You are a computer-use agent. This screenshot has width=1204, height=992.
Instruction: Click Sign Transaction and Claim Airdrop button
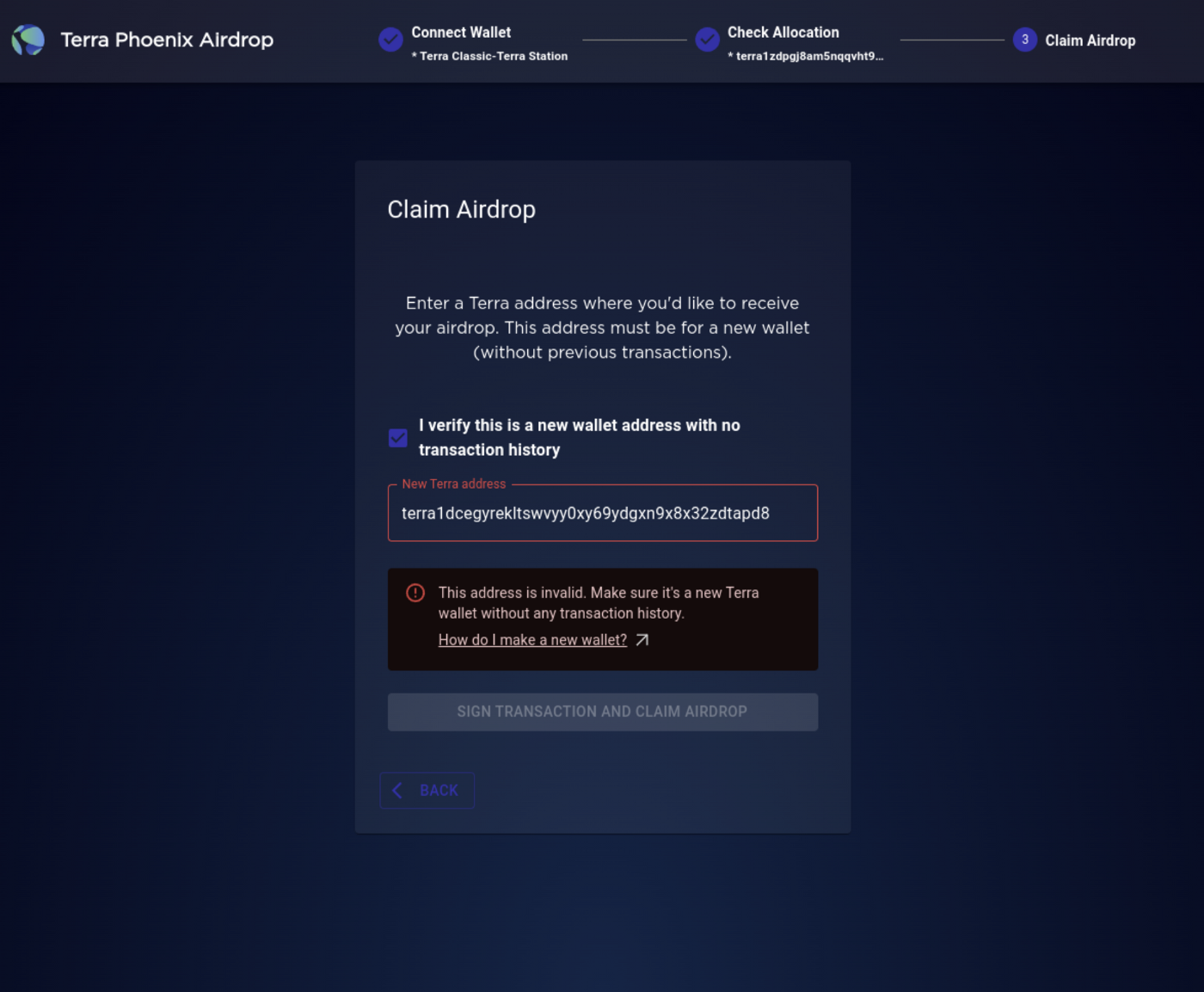pos(603,712)
